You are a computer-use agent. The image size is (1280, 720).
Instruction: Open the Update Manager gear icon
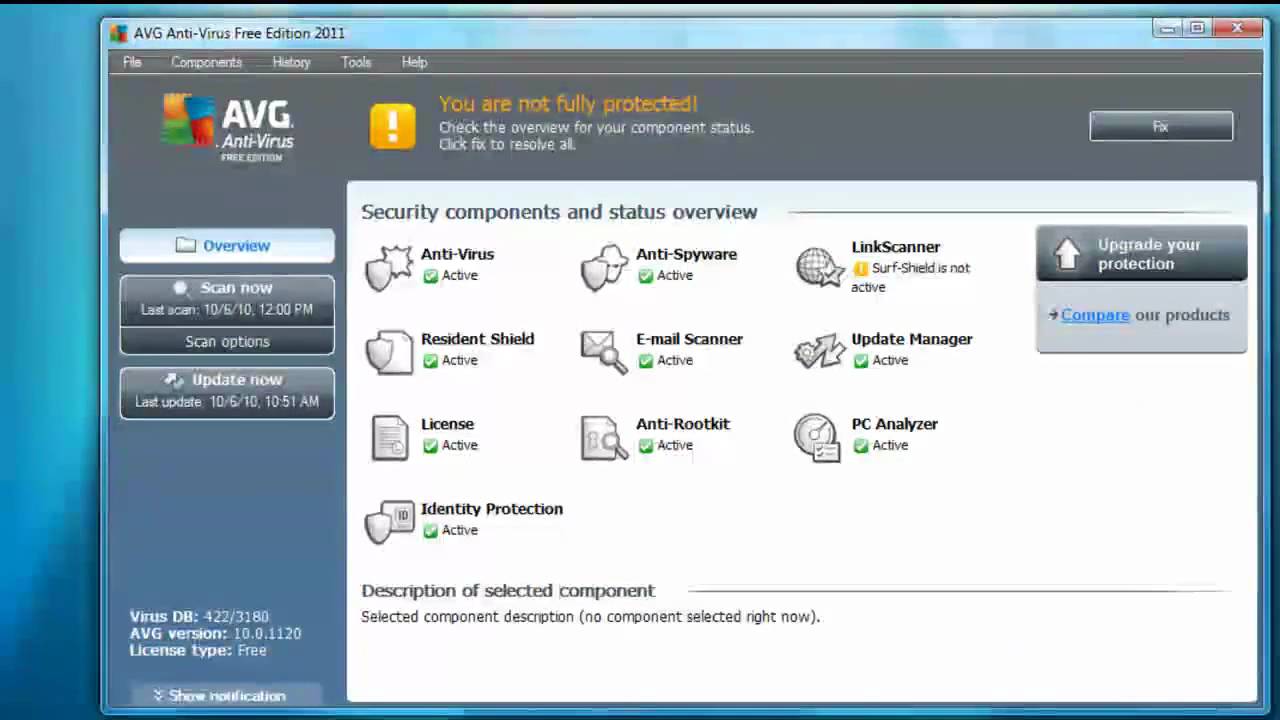(x=820, y=352)
